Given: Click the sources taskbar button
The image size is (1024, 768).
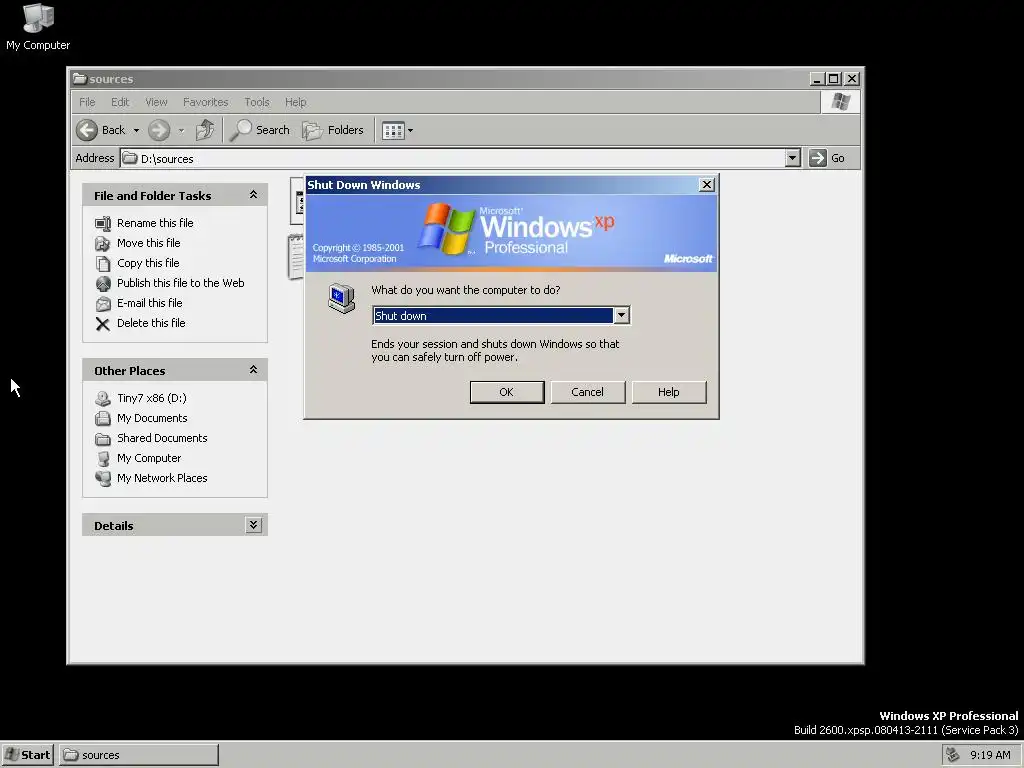Looking at the screenshot, I should (139, 755).
